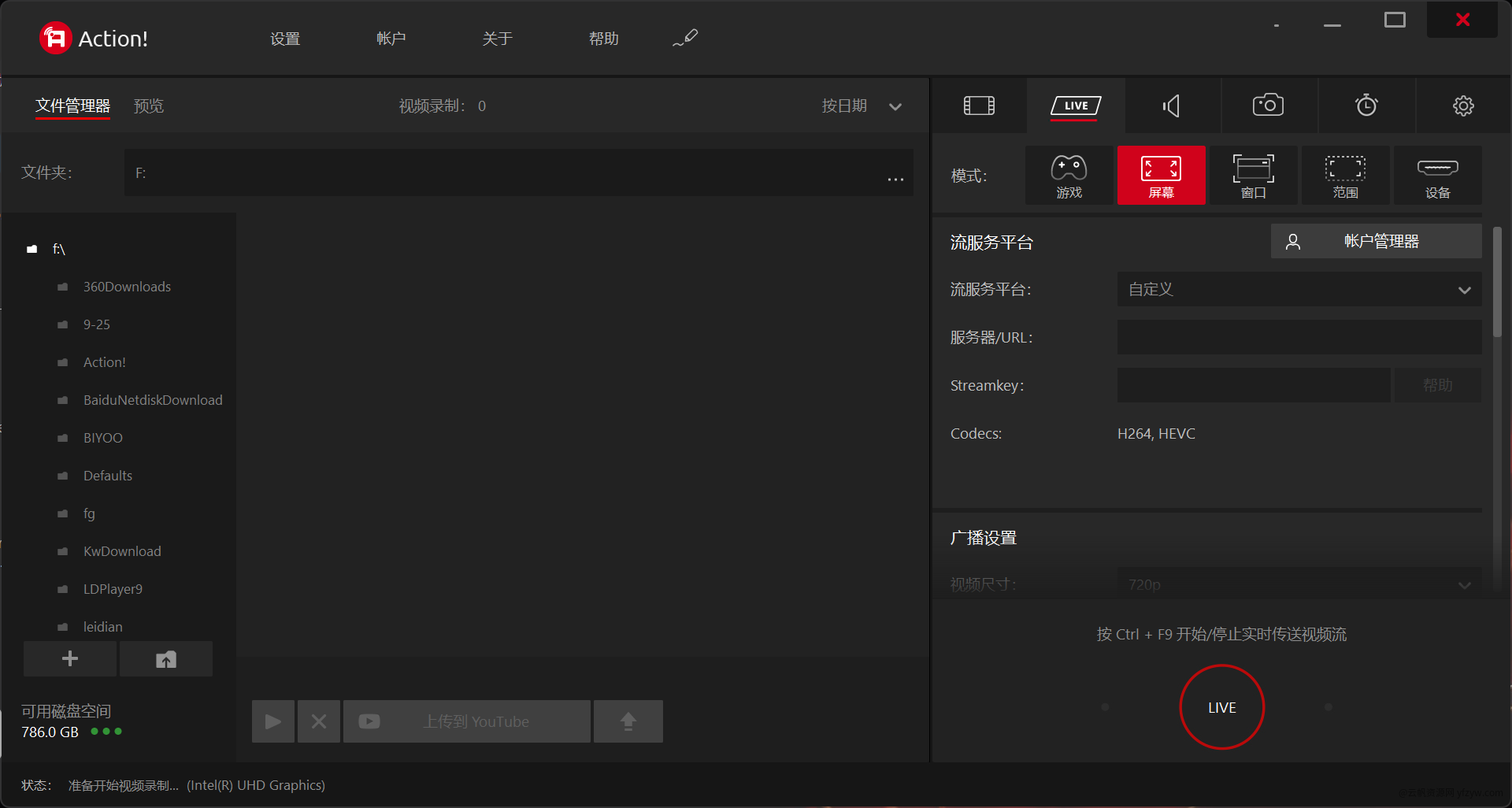This screenshot has width=1512, height=808.
Task: Select the leidian folder
Action: 103,627
